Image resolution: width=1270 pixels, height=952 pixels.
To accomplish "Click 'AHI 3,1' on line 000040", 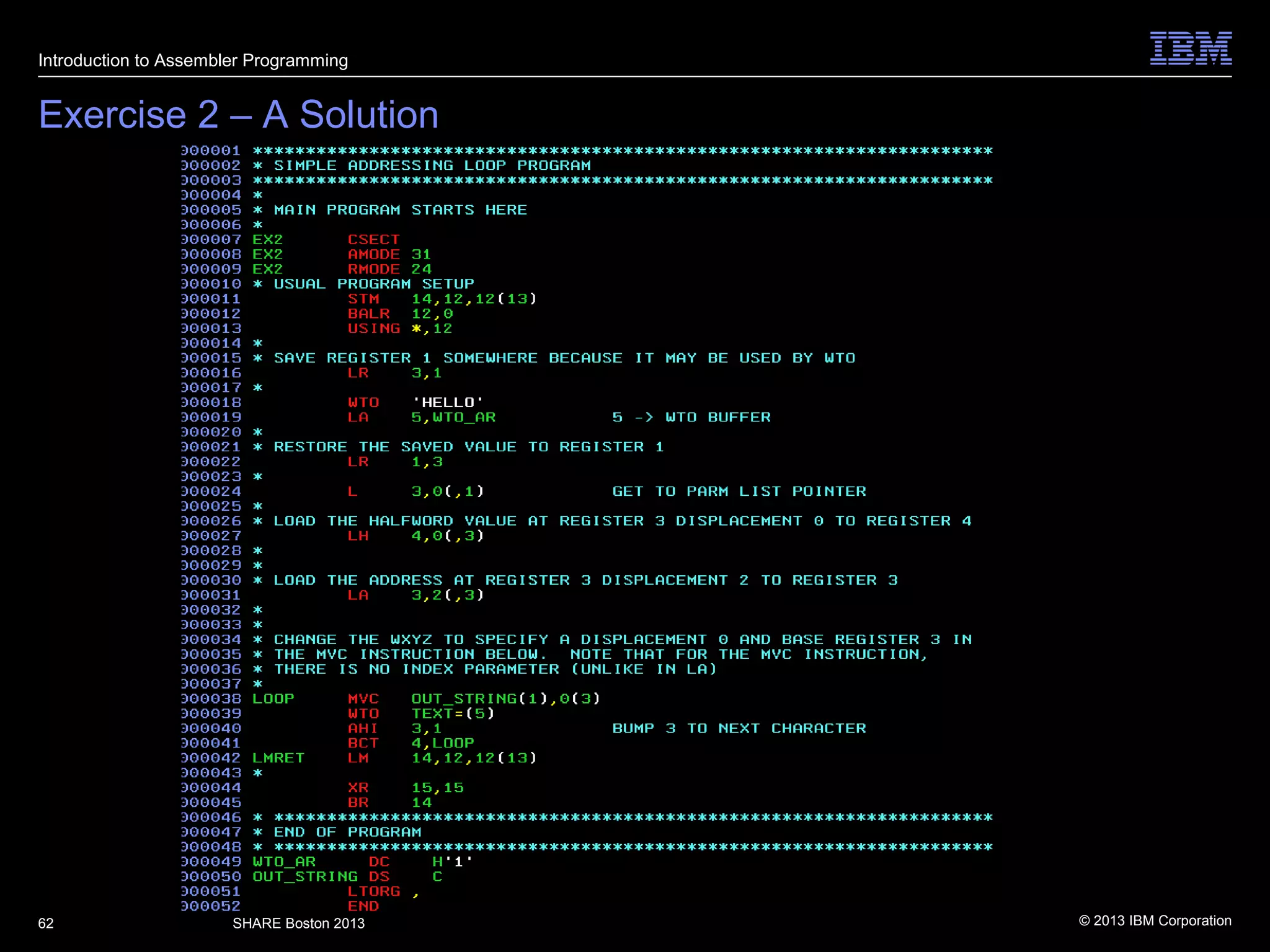I will (395, 729).
